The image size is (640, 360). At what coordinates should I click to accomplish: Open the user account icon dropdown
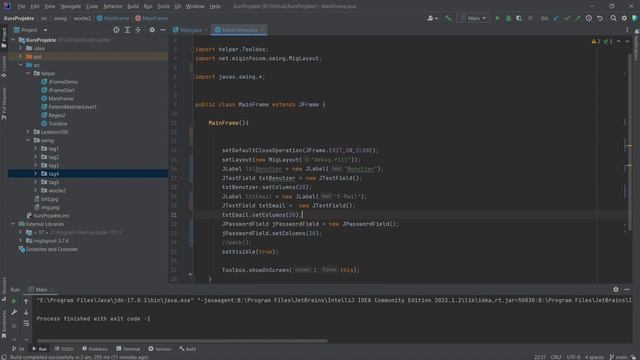tap(432, 18)
